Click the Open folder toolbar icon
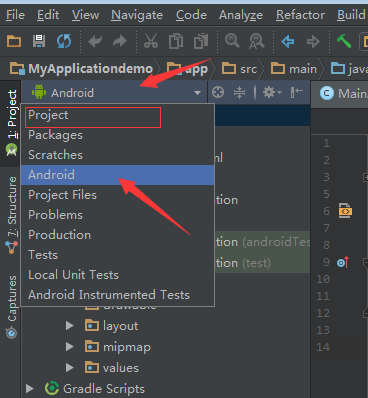The height and width of the screenshot is (398, 368). click(14, 41)
